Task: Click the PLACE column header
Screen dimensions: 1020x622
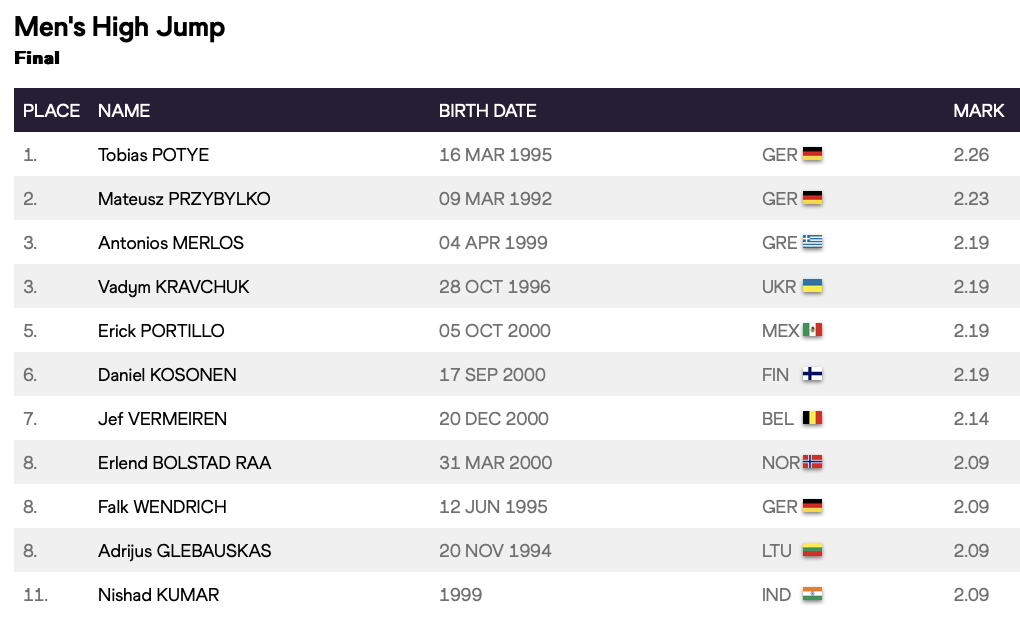Action: pyautogui.click(x=51, y=111)
